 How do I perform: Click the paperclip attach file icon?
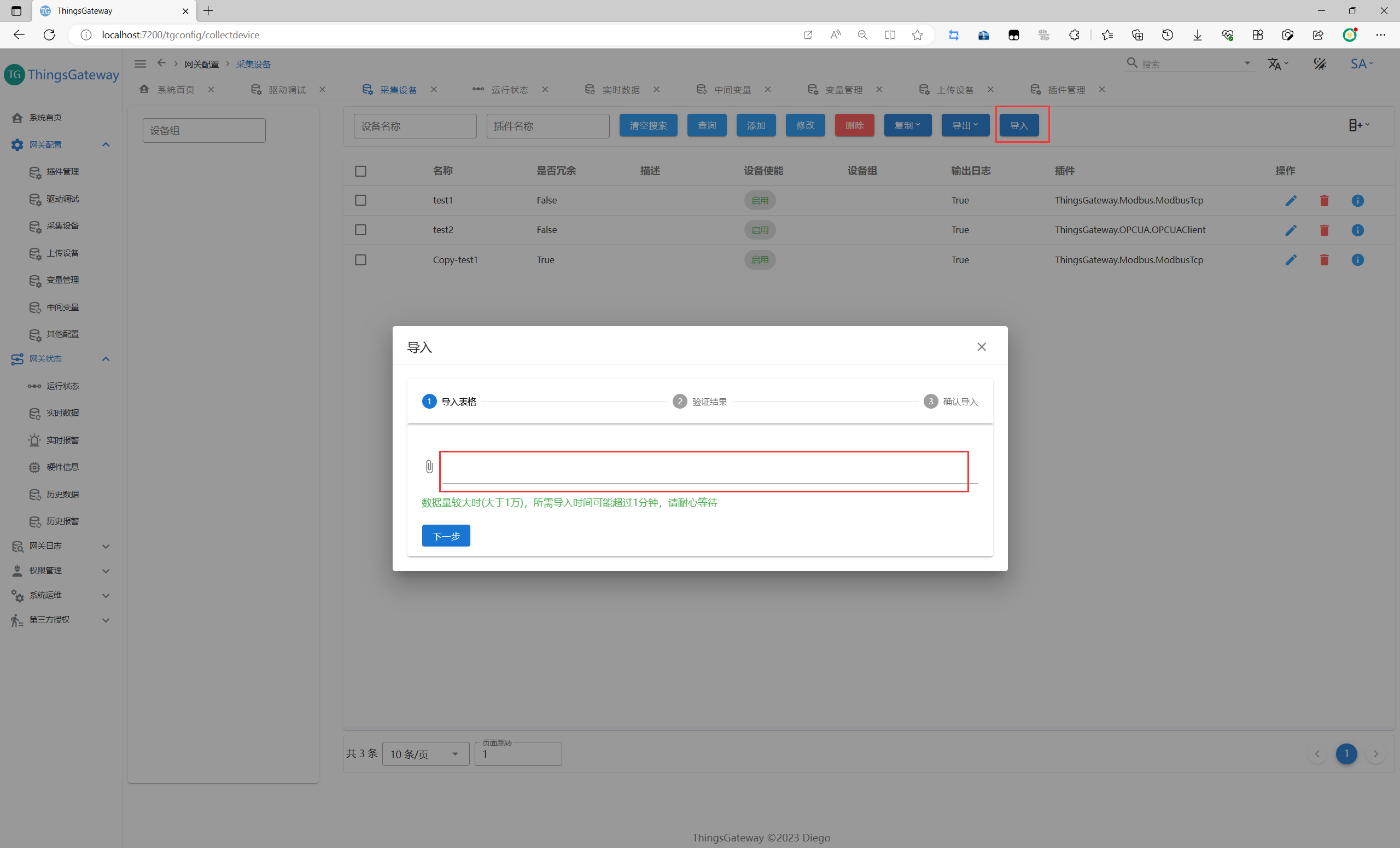click(429, 467)
